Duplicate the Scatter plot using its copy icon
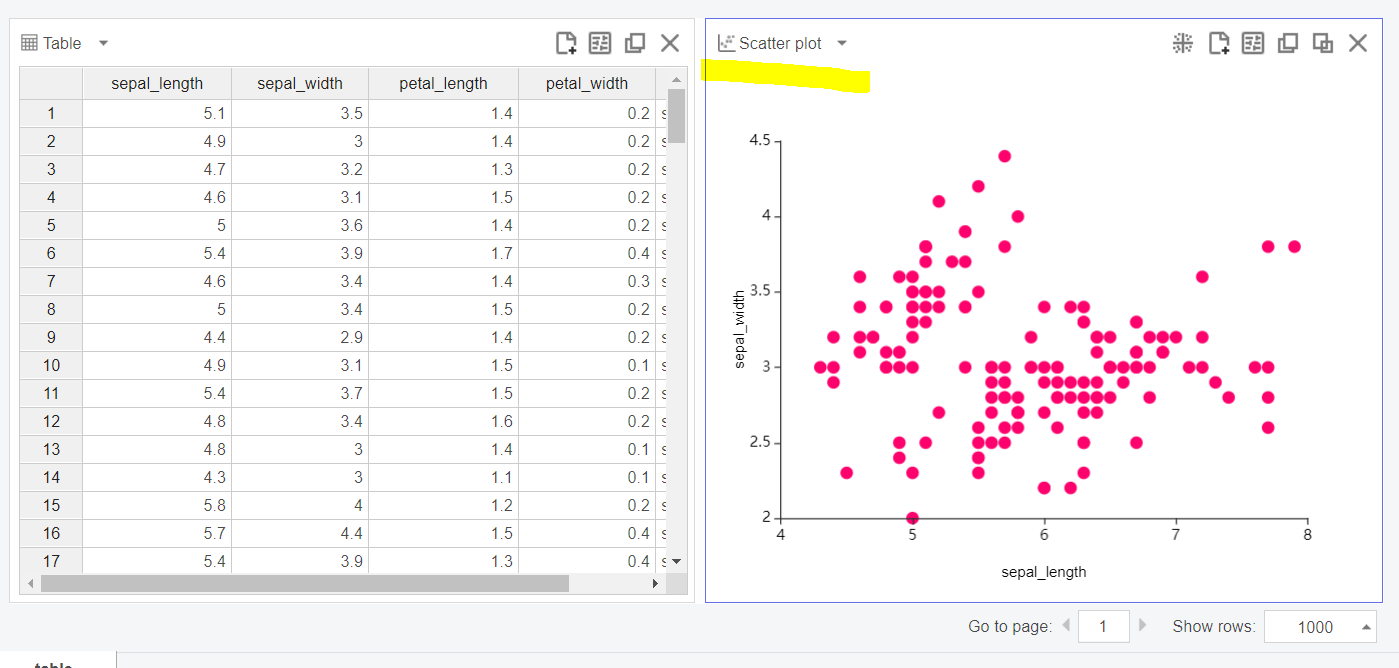 pos(1288,43)
